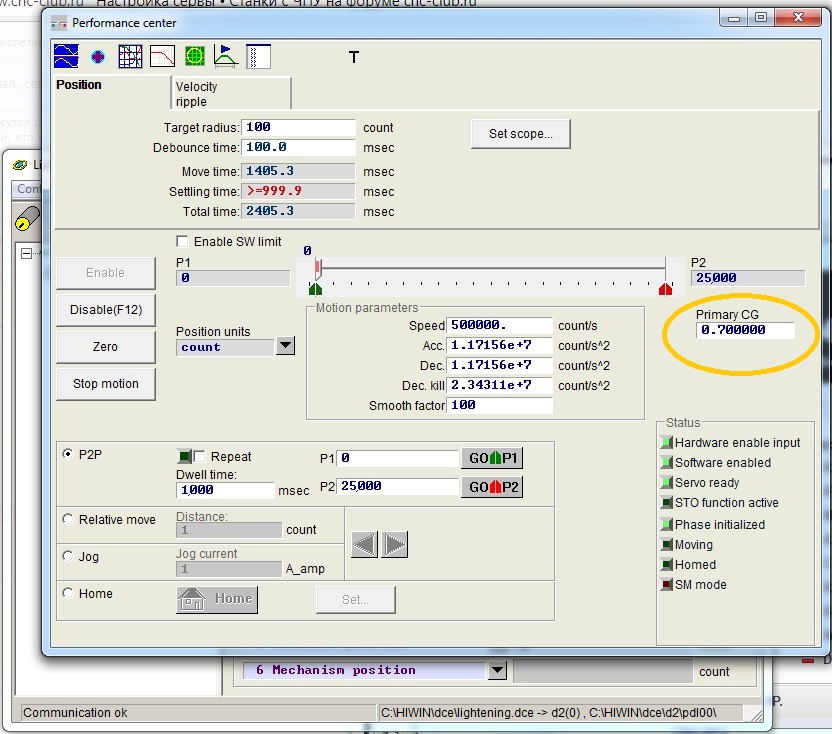Click the jog left arrow button
This screenshot has height=734, width=832.
click(365, 545)
